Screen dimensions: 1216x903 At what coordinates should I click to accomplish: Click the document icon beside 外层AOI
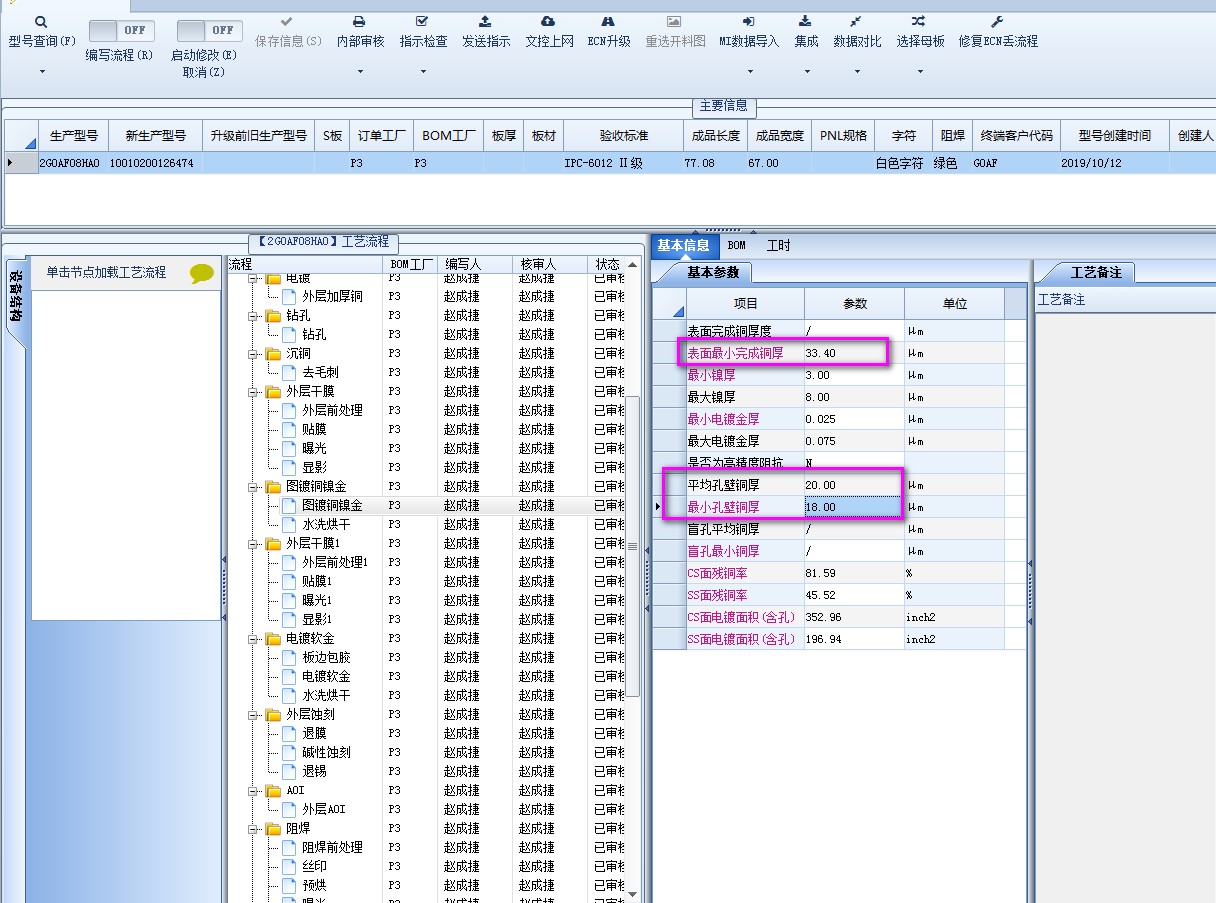[x=290, y=809]
